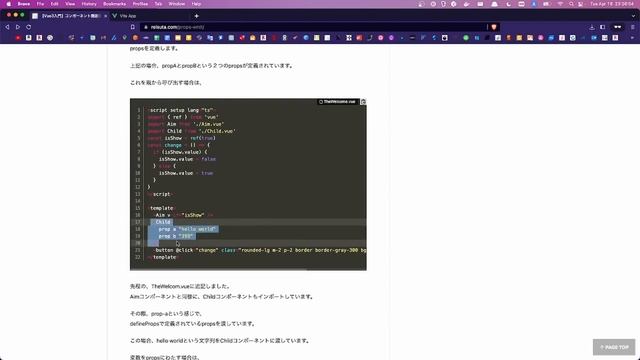Open the Apple menu

tap(9, 4)
